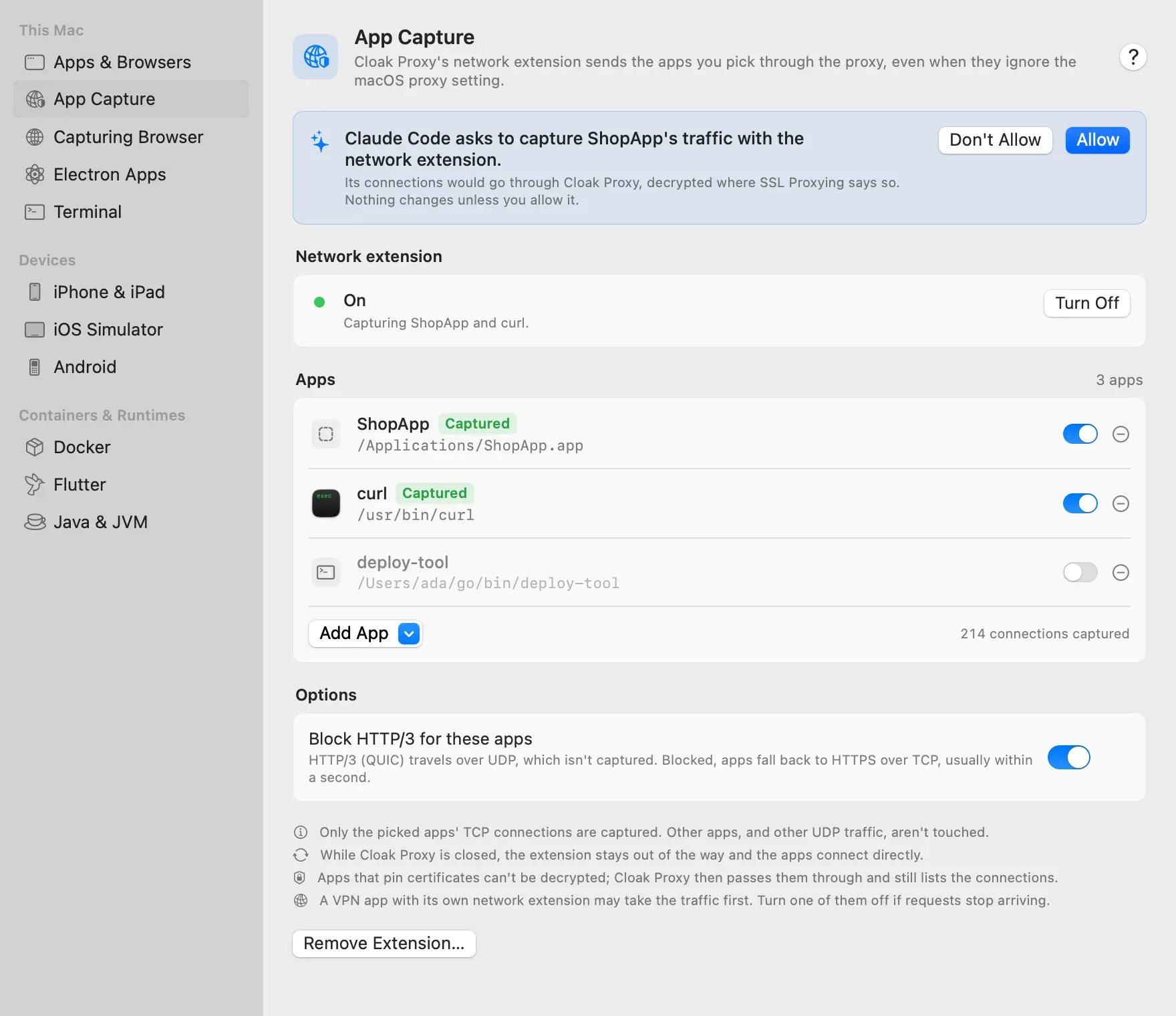Click 'Capturing ShopApp and curl.' status text
The height and width of the screenshot is (1016, 1176).
[x=436, y=324]
